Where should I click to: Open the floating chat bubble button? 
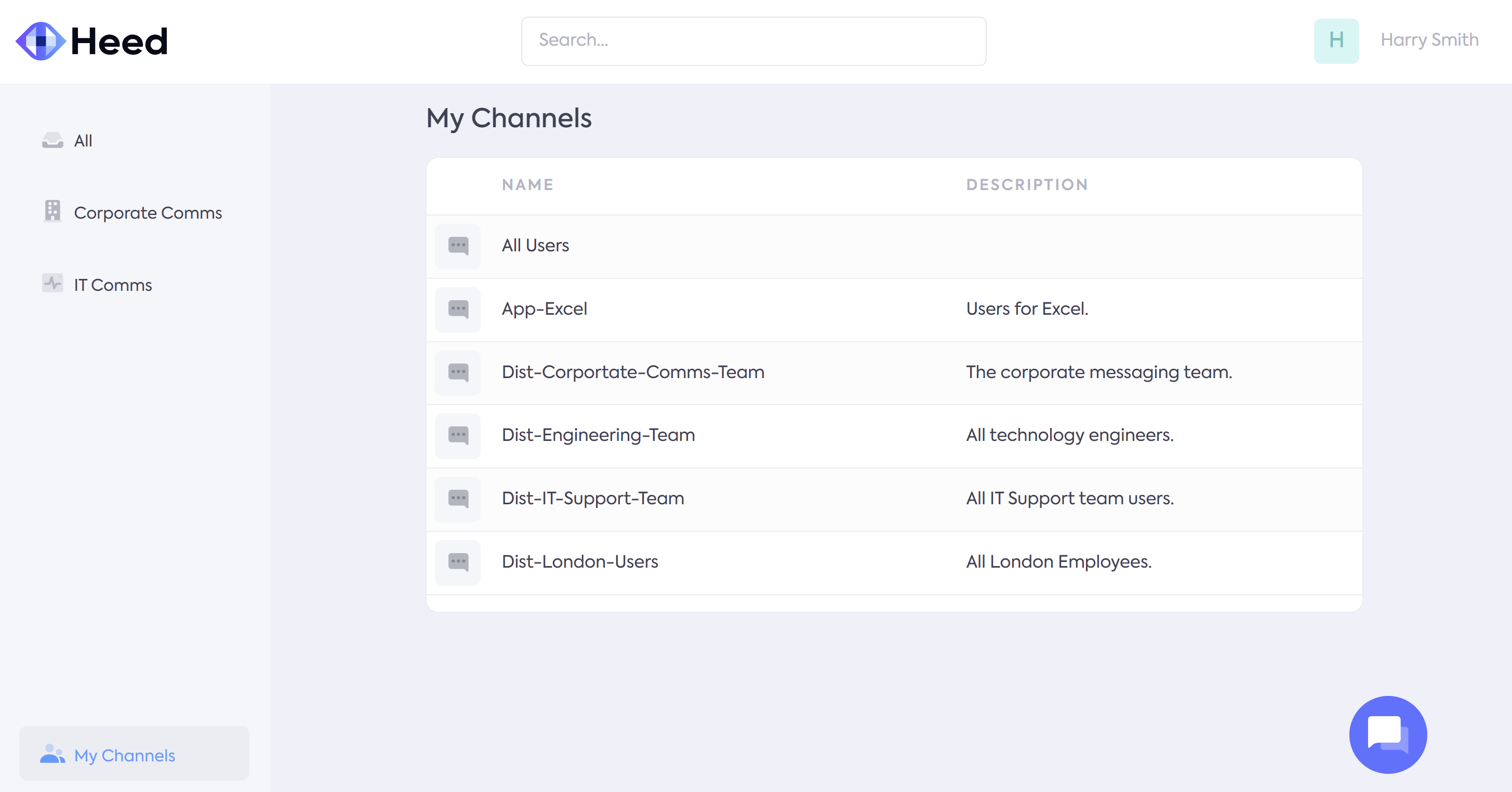(1388, 734)
